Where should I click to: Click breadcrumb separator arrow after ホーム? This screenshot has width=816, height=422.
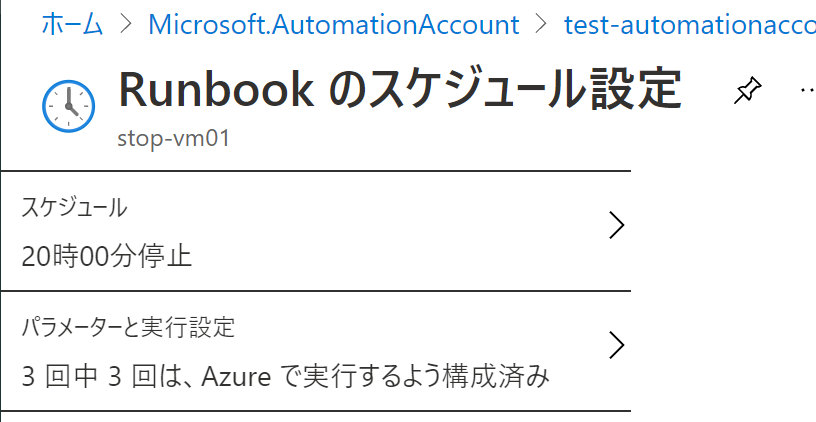[x=126, y=24]
